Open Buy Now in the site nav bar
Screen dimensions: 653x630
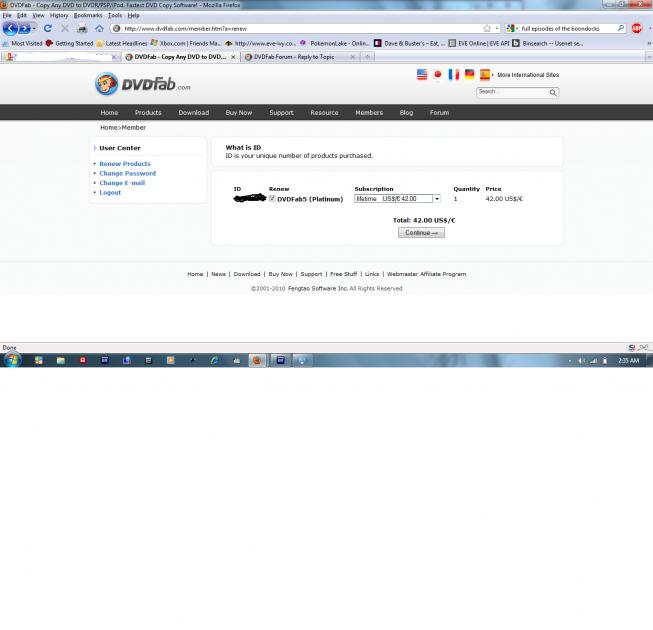pos(239,113)
